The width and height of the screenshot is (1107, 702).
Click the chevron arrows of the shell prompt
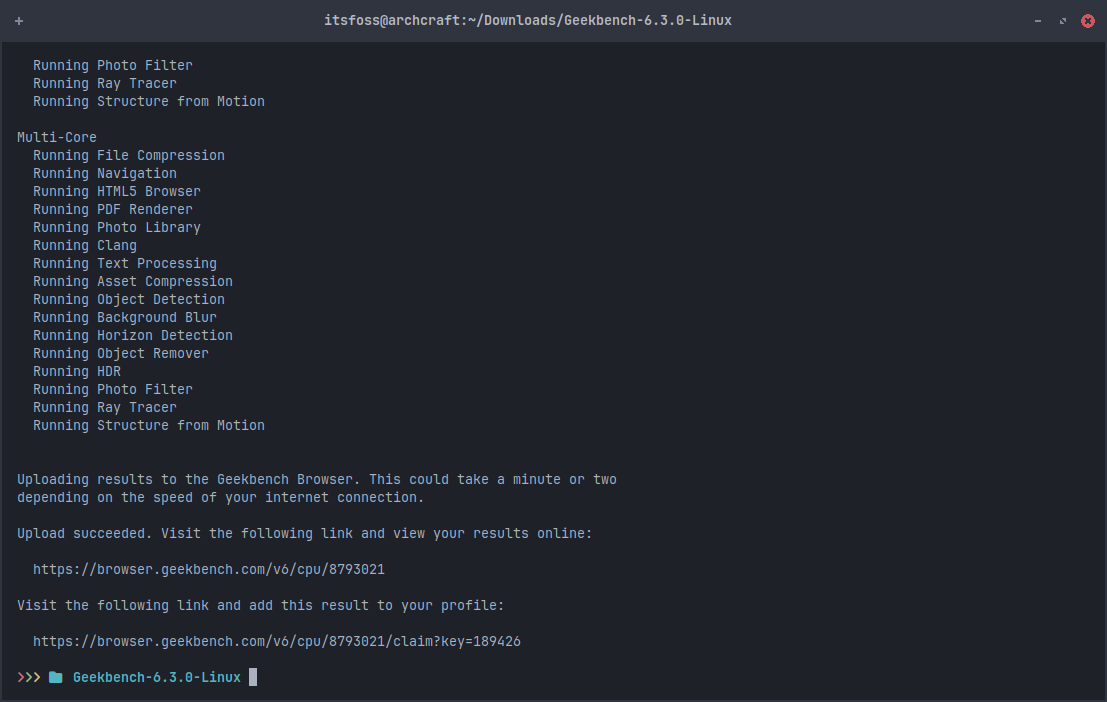(x=27, y=677)
